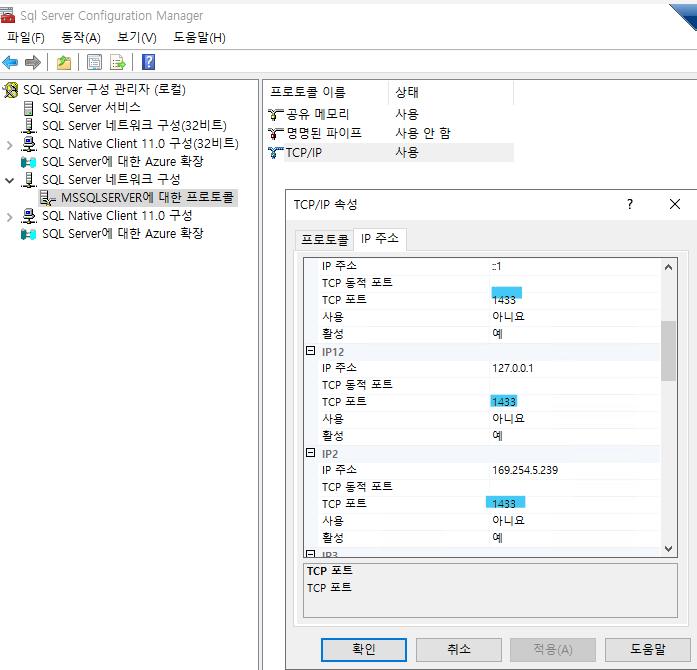Expand the SQL Native Client 11.0 구성 node

click(9, 217)
